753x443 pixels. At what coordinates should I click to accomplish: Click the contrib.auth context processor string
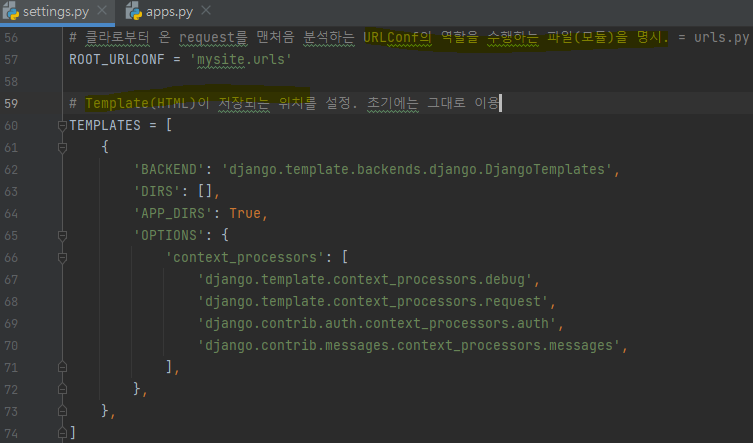tap(377, 323)
